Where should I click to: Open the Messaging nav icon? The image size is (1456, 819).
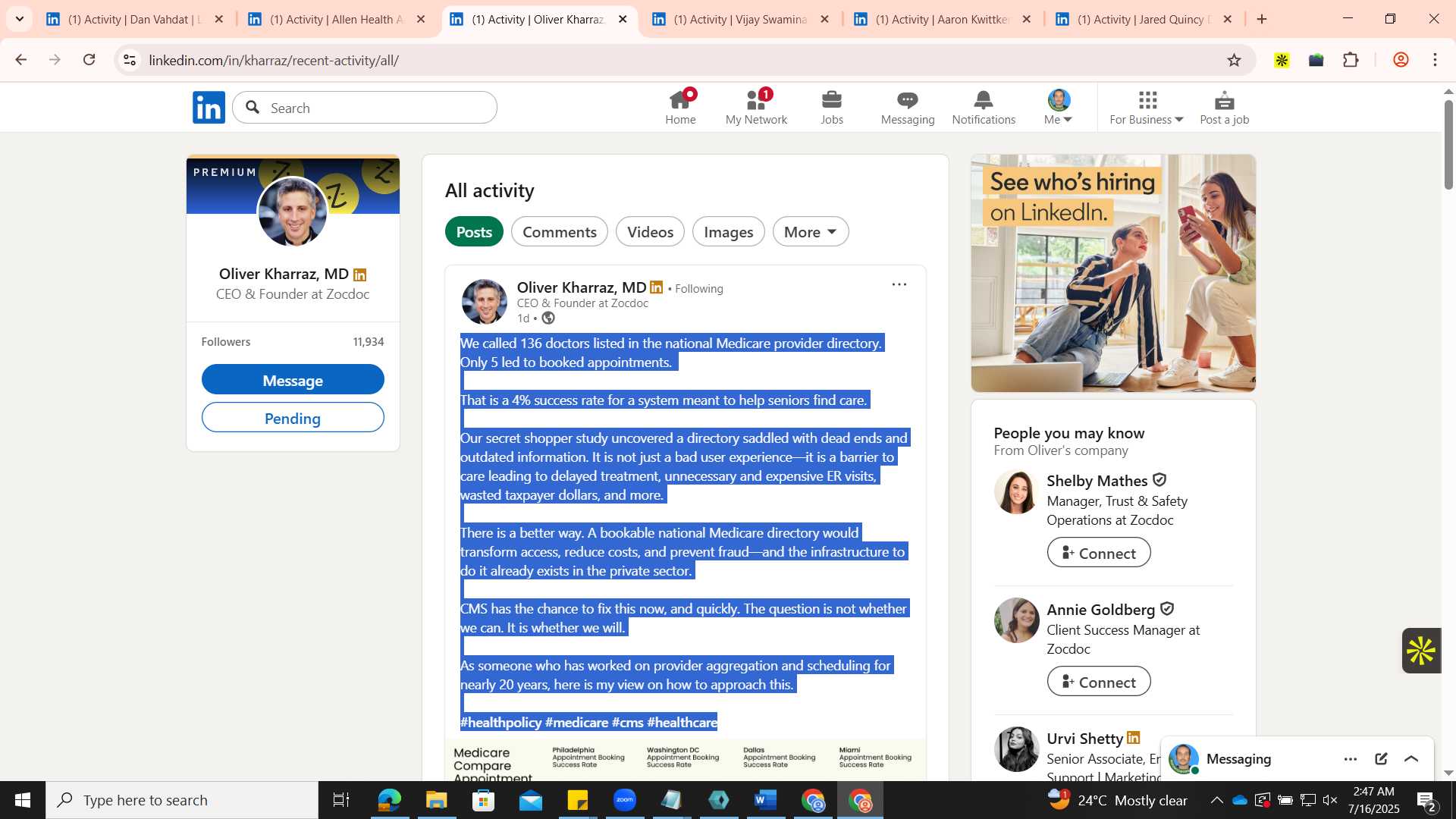[908, 108]
